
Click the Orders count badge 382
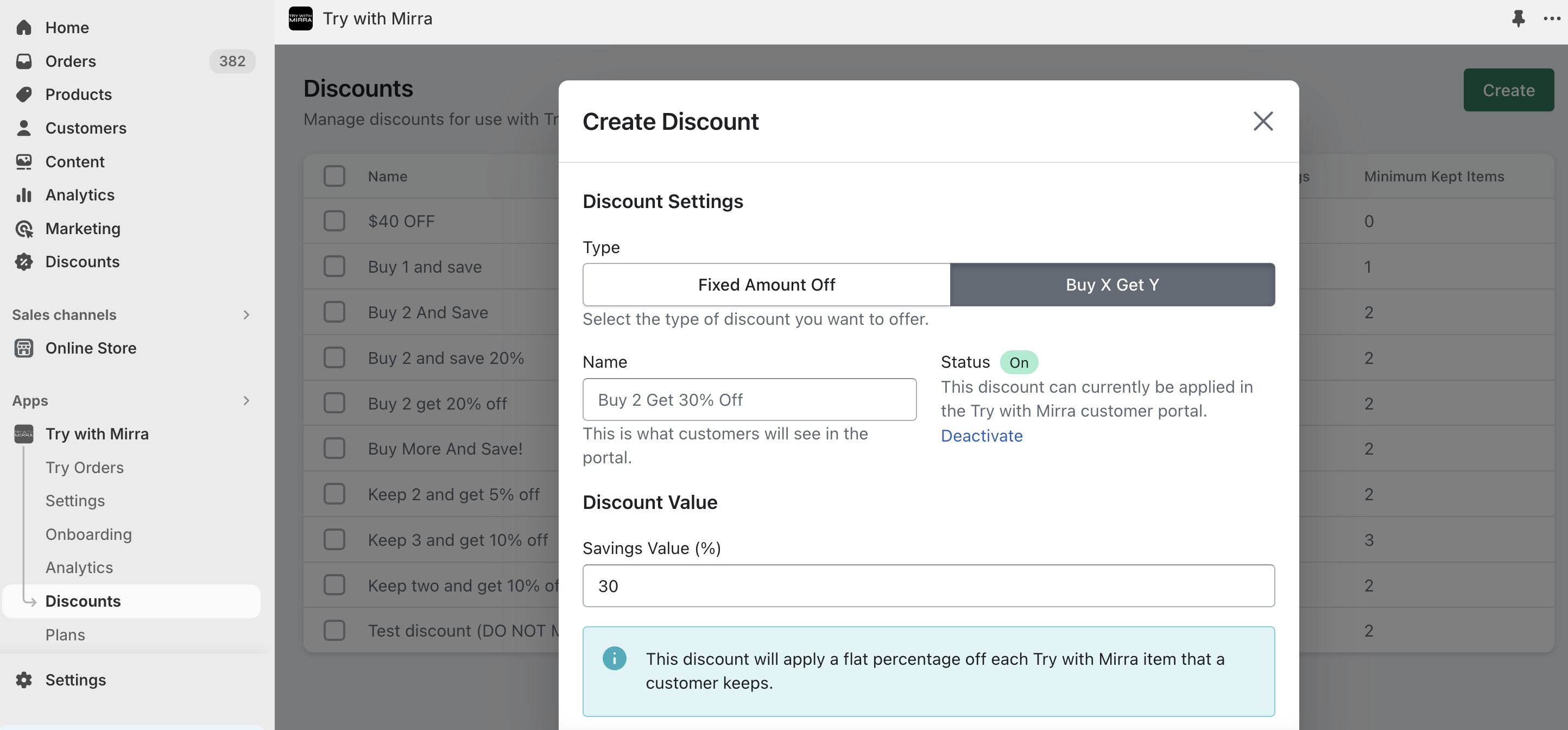tap(232, 61)
